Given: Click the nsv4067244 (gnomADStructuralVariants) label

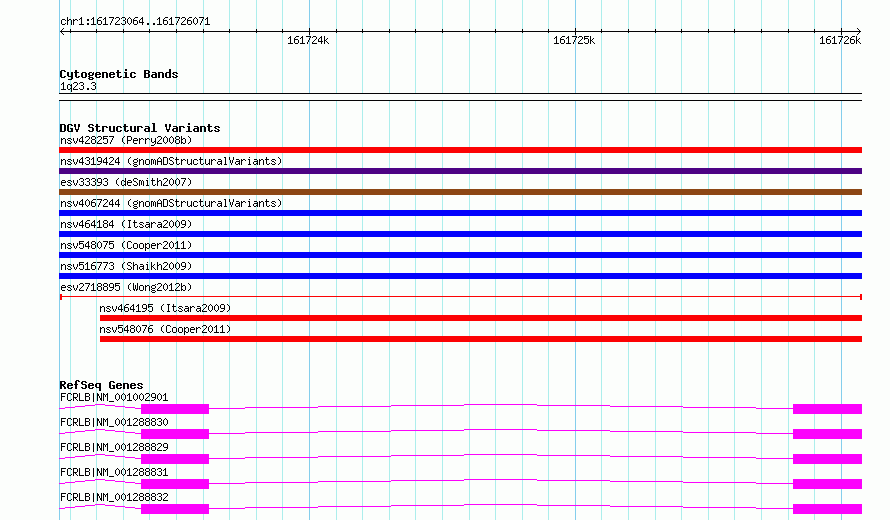Looking at the screenshot, I should tap(171, 203).
